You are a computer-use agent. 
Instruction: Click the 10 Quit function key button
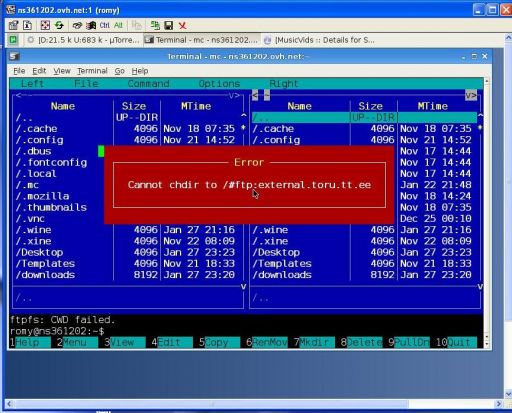tap(456, 342)
